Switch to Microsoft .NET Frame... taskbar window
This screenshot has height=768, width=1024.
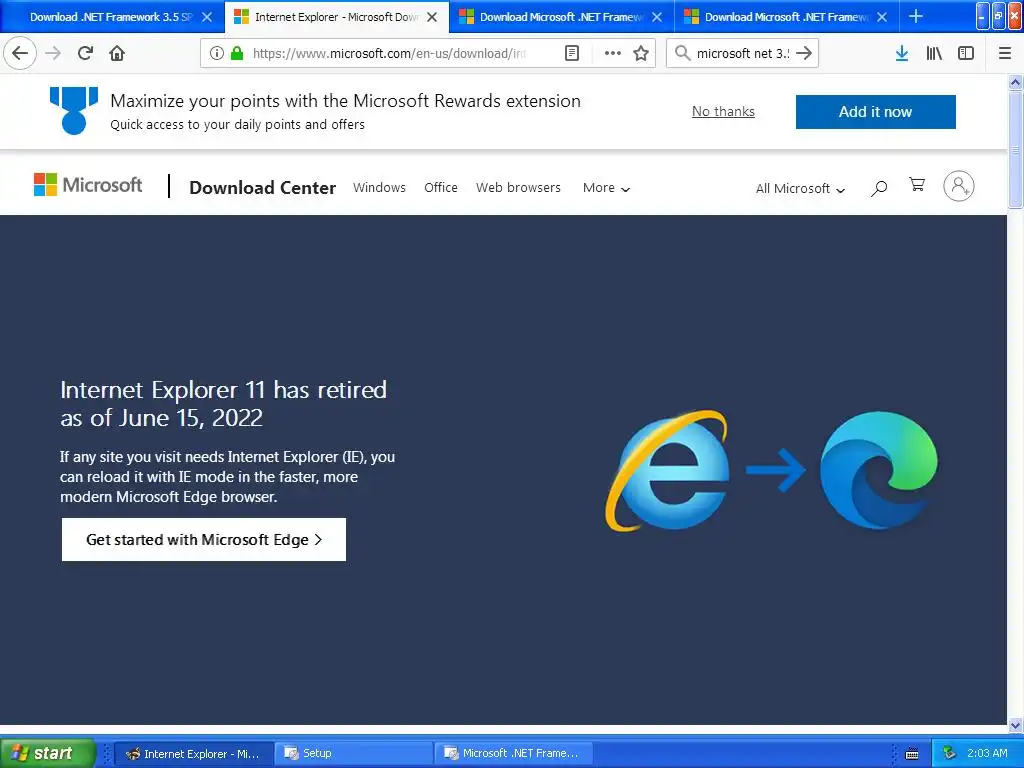[x=515, y=754]
